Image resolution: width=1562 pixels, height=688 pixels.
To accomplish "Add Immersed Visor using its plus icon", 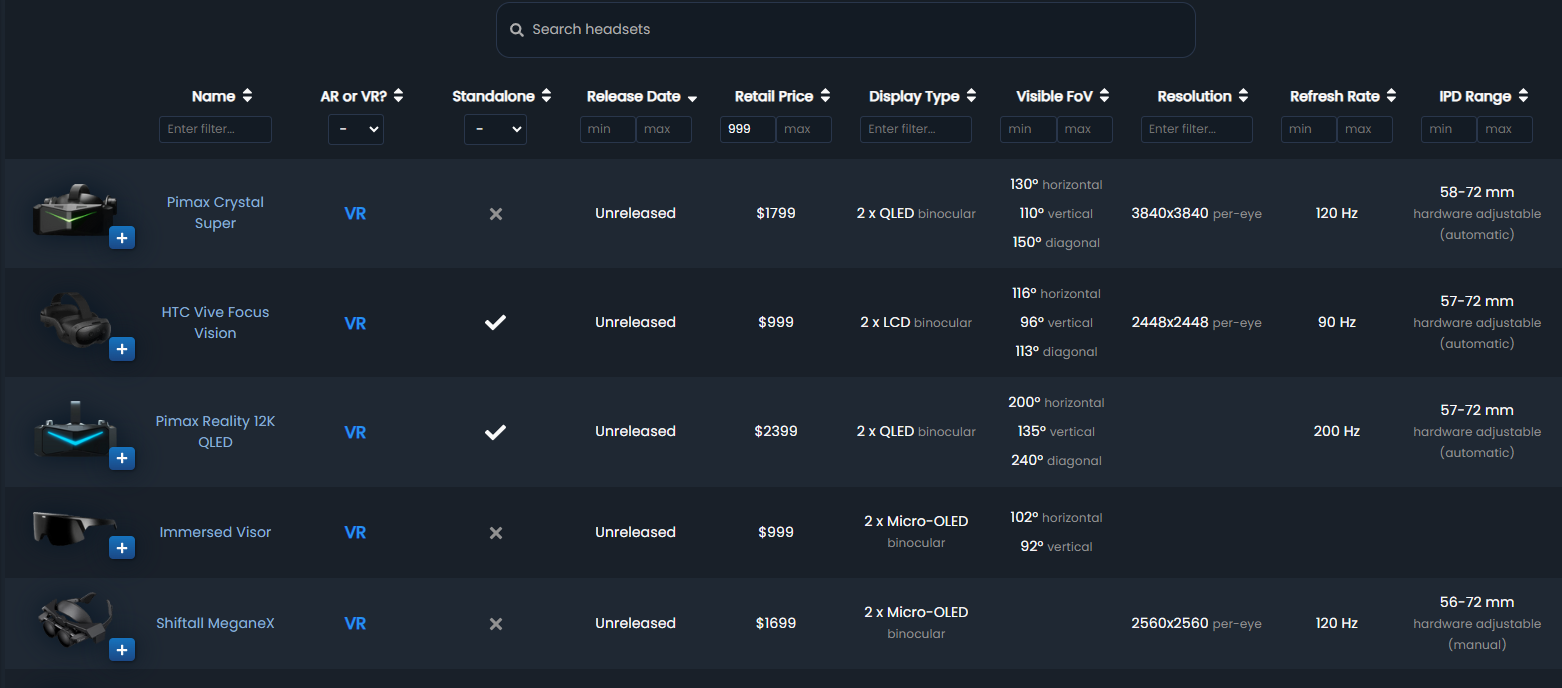I will (122, 548).
